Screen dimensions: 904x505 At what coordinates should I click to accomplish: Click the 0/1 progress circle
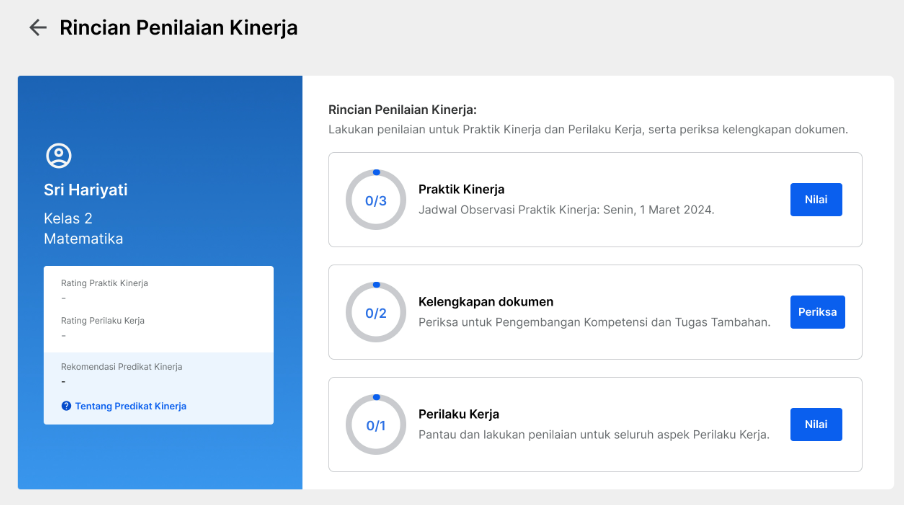(376, 425)
